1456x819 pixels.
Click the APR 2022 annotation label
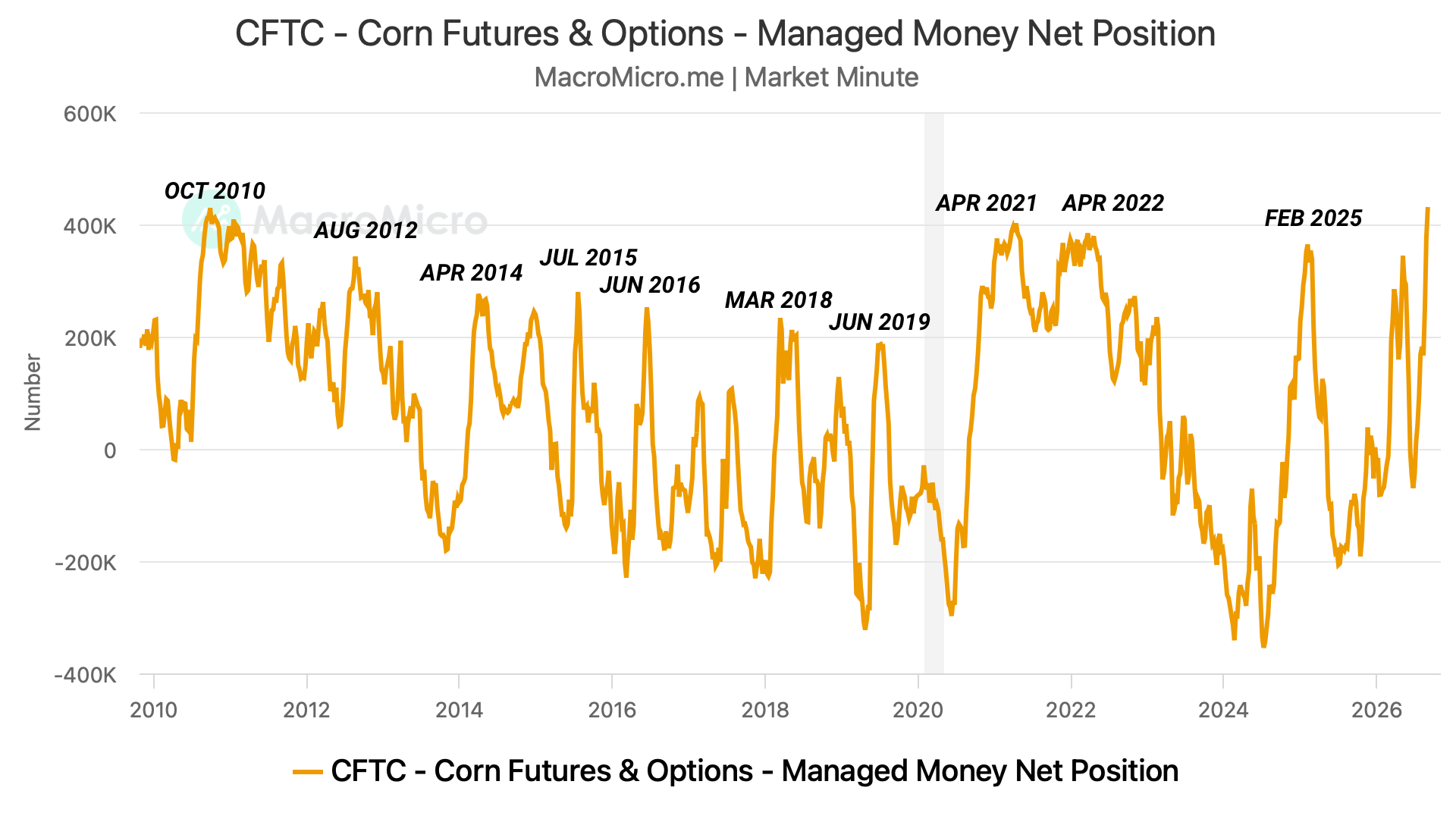(x=1113, y=203)
